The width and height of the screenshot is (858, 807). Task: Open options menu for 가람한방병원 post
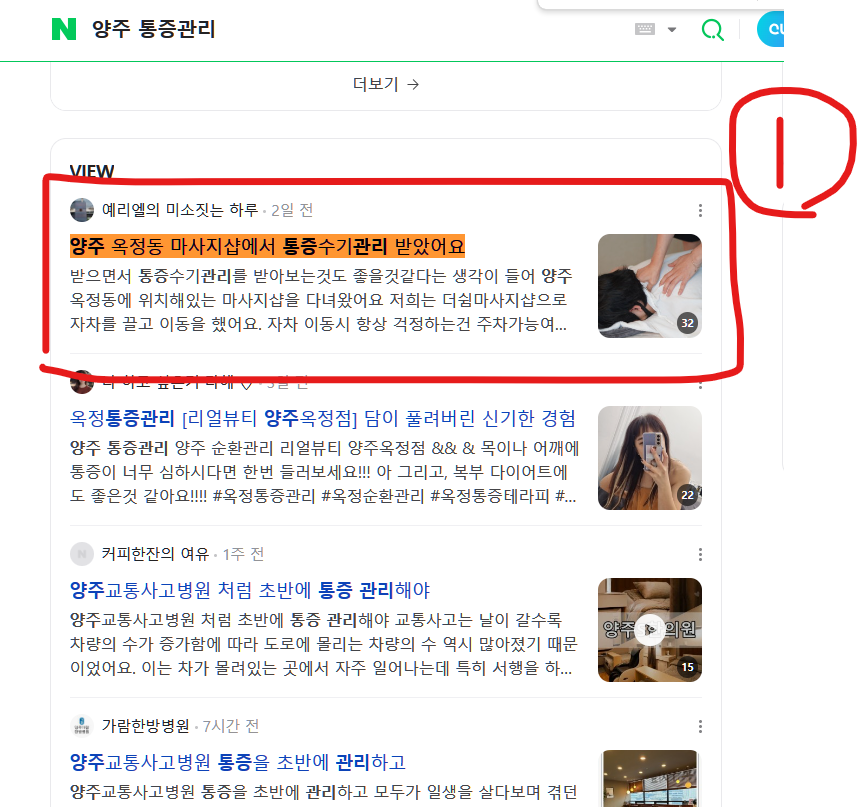[x=700, y=727]
